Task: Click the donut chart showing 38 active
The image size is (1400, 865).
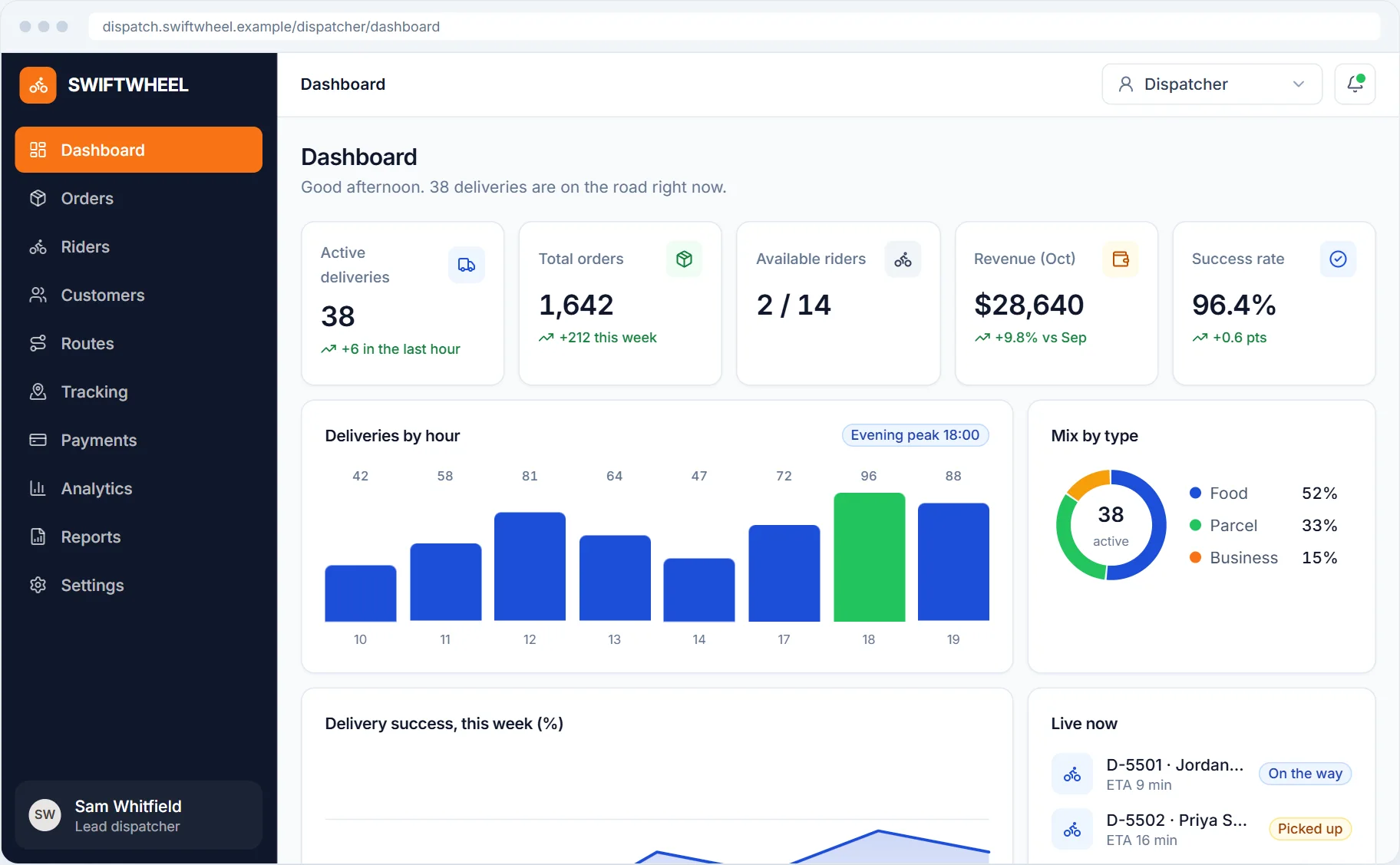Action: point(1111,525)
